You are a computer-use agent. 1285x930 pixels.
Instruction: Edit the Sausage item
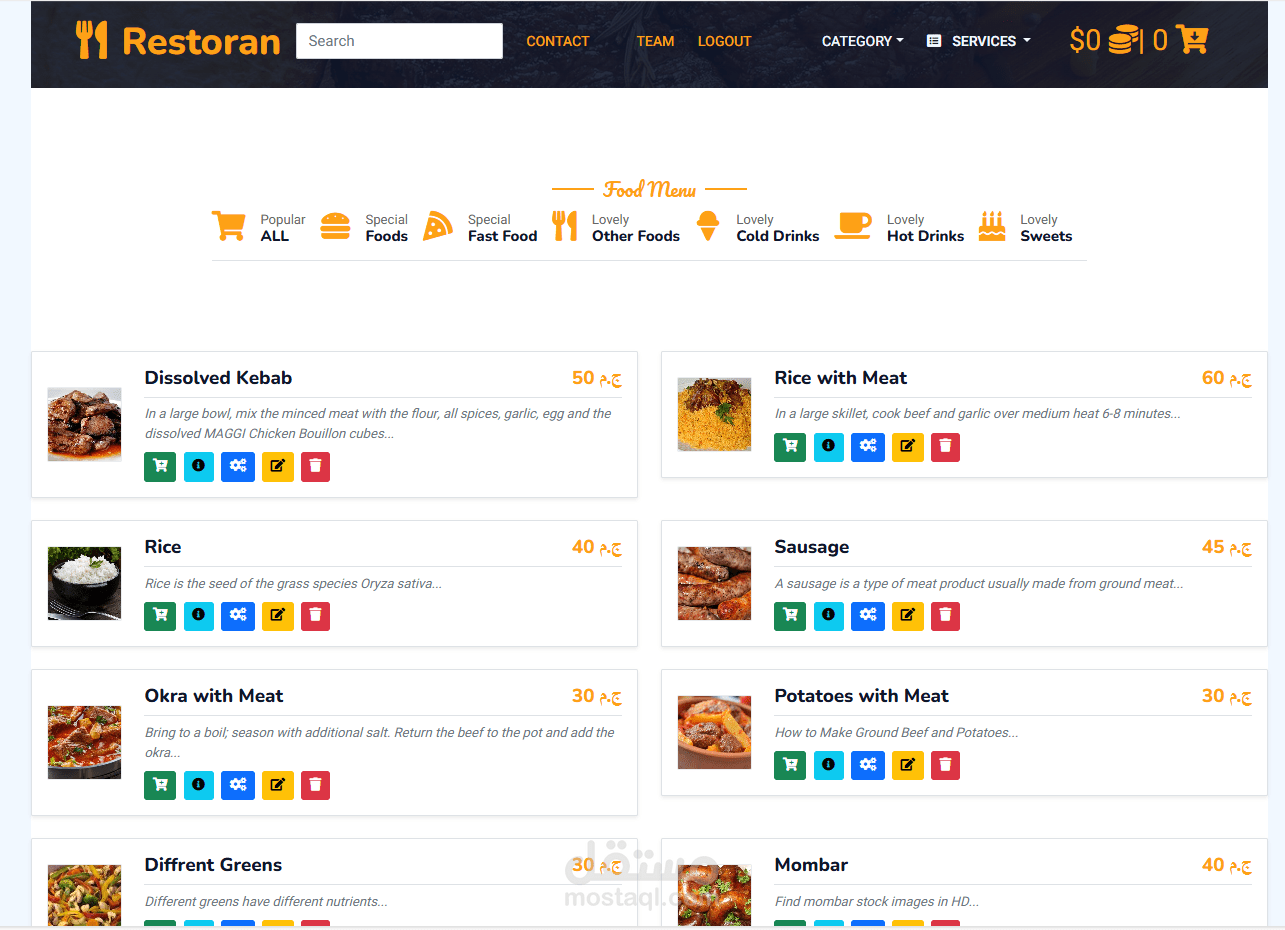(908, 616)
